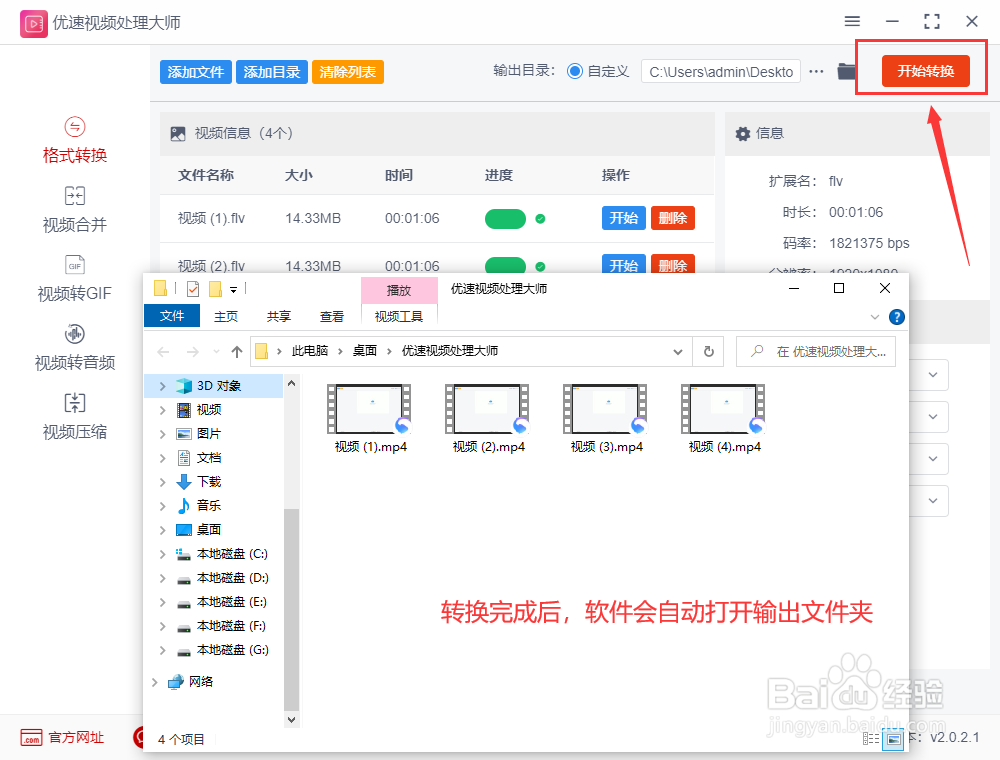Select 下载 in the navigation tree
This screenshot has height=760, width=1000.
(209, 482)
